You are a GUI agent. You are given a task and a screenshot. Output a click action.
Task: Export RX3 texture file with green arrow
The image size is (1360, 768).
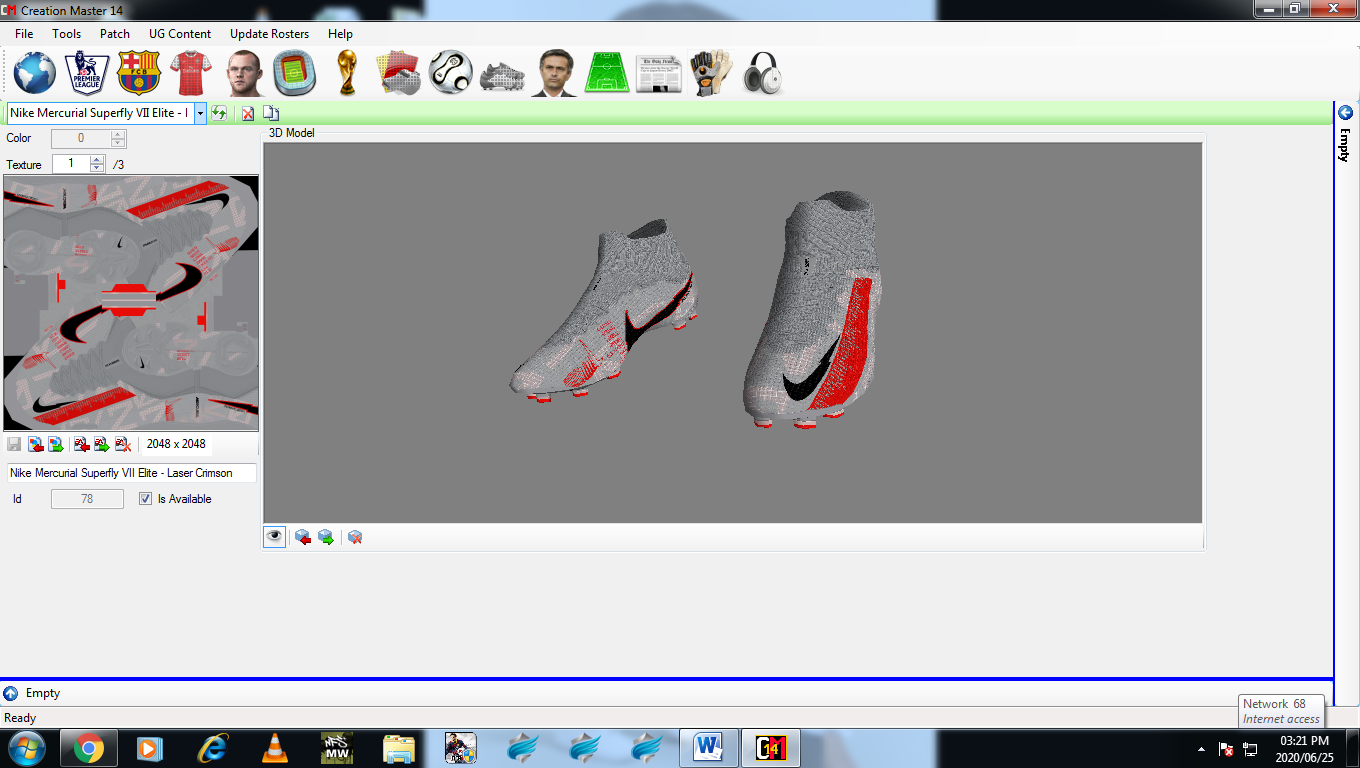click(x=102, y=444)
